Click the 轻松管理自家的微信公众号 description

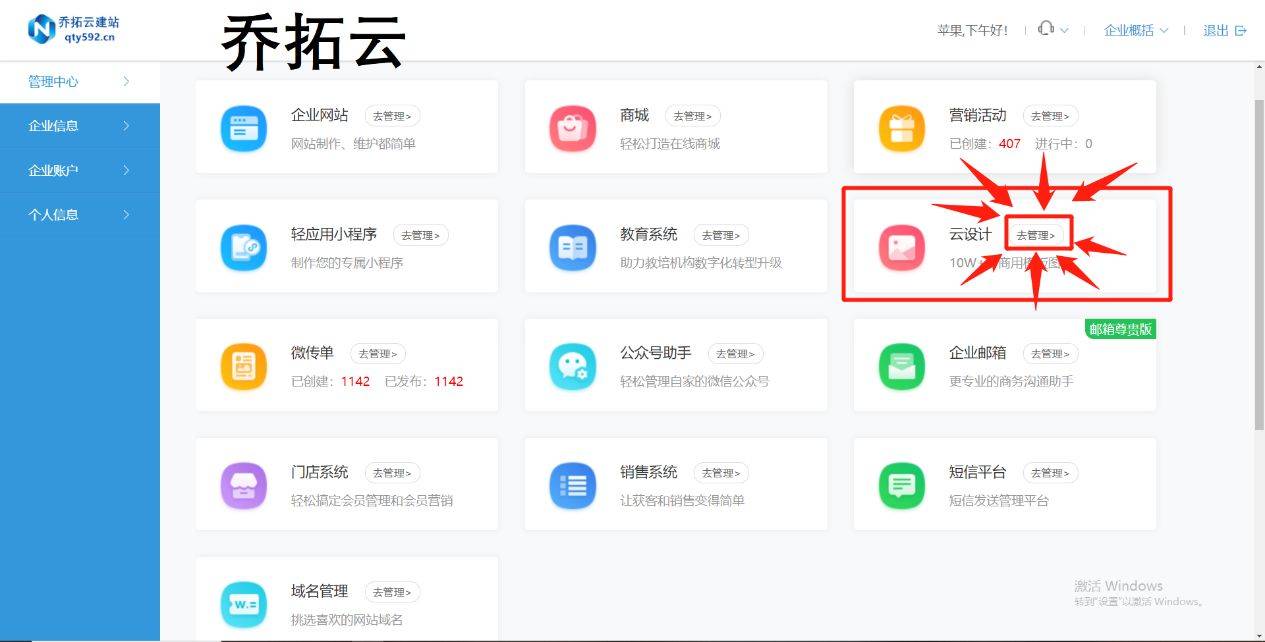tap(695, 381)
